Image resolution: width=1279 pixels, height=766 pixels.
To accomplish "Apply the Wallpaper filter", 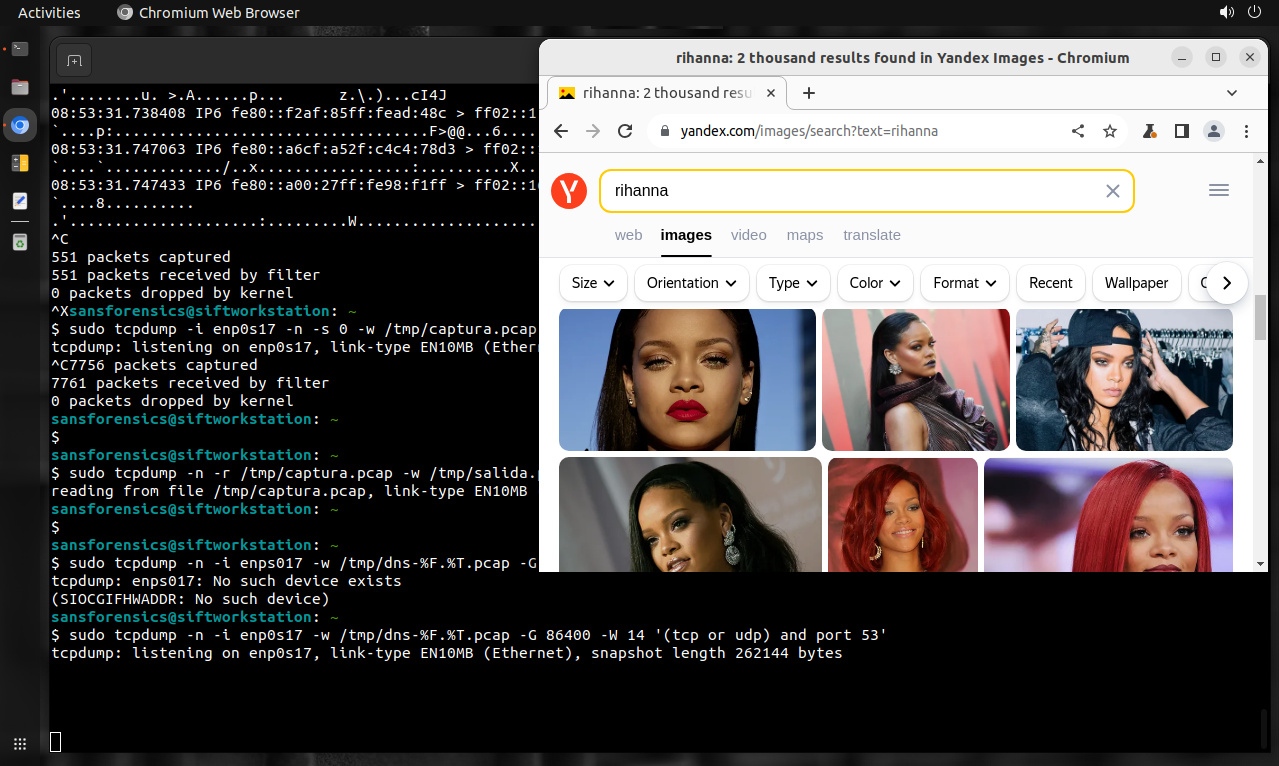I will click(1136, 283).
